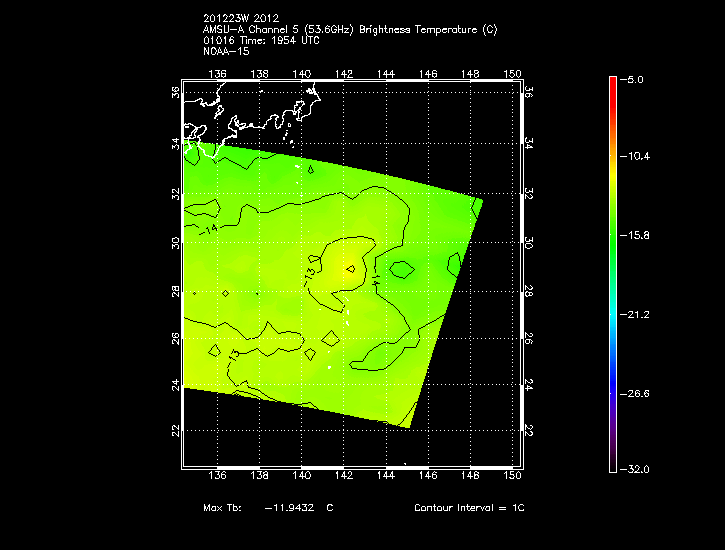Click the -32.0 color scale label
The width and height of the screenshot is (725, 550).
click(637, 469)
